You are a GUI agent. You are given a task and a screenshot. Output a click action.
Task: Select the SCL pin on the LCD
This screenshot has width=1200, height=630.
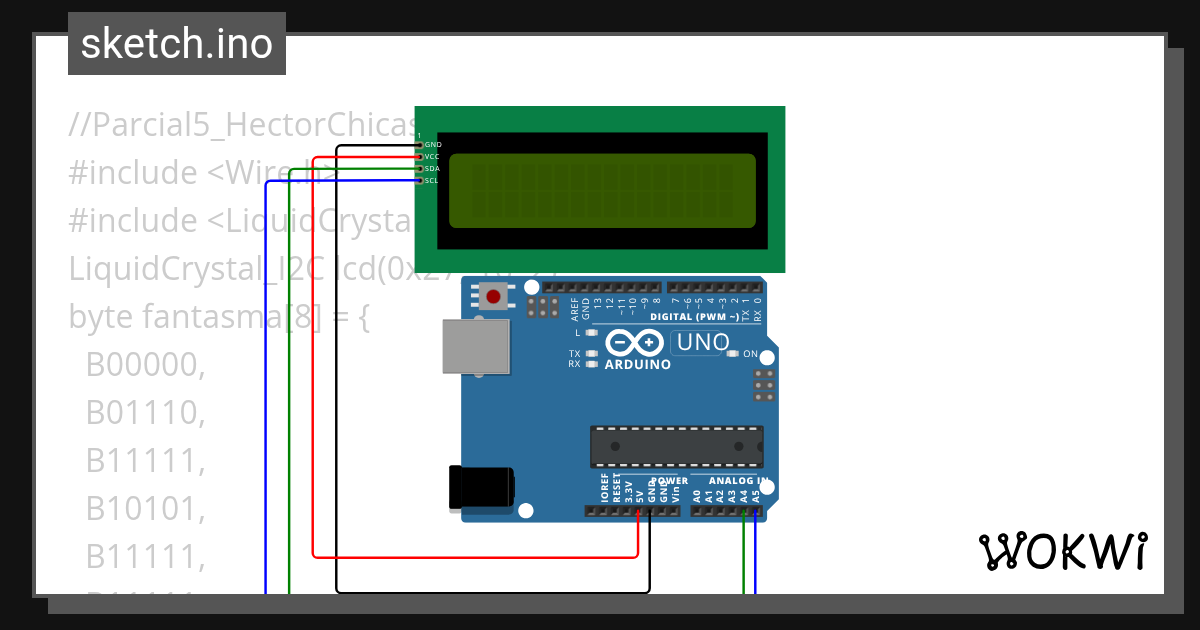click(419, 181)
